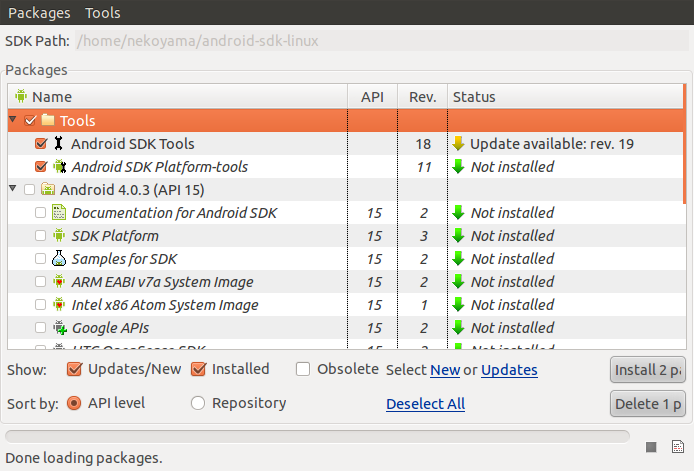Image resolution: width=694 pixels, height=471 pixels.
Task: Collapse the Tools tree group
Action: tap(13, 120)
